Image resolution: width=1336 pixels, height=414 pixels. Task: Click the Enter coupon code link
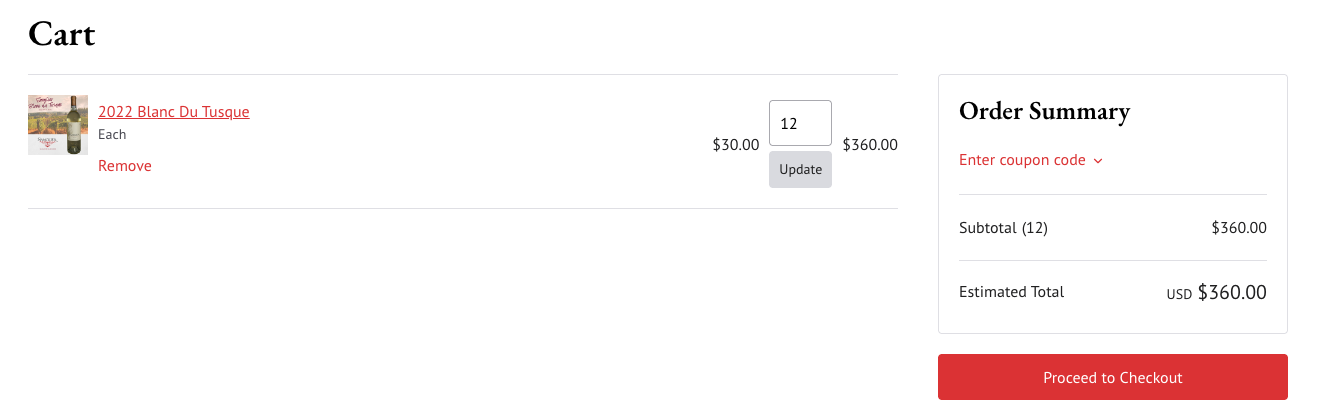tap(1022, 160)
